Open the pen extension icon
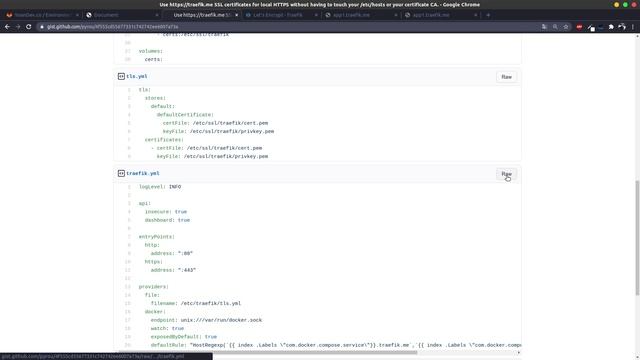640x360 pixels. (x=591, y=27)
